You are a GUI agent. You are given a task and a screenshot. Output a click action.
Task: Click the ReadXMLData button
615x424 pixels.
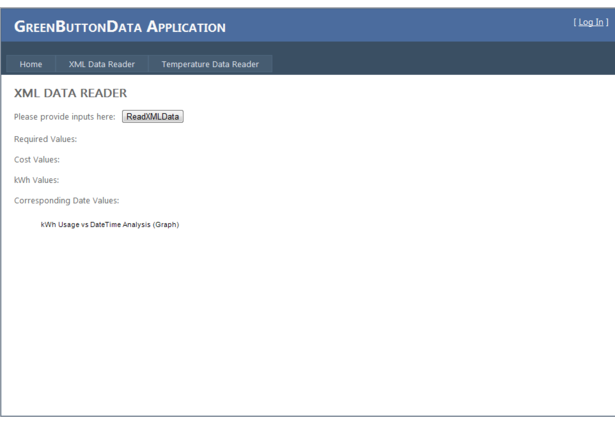tap(153, 116)
